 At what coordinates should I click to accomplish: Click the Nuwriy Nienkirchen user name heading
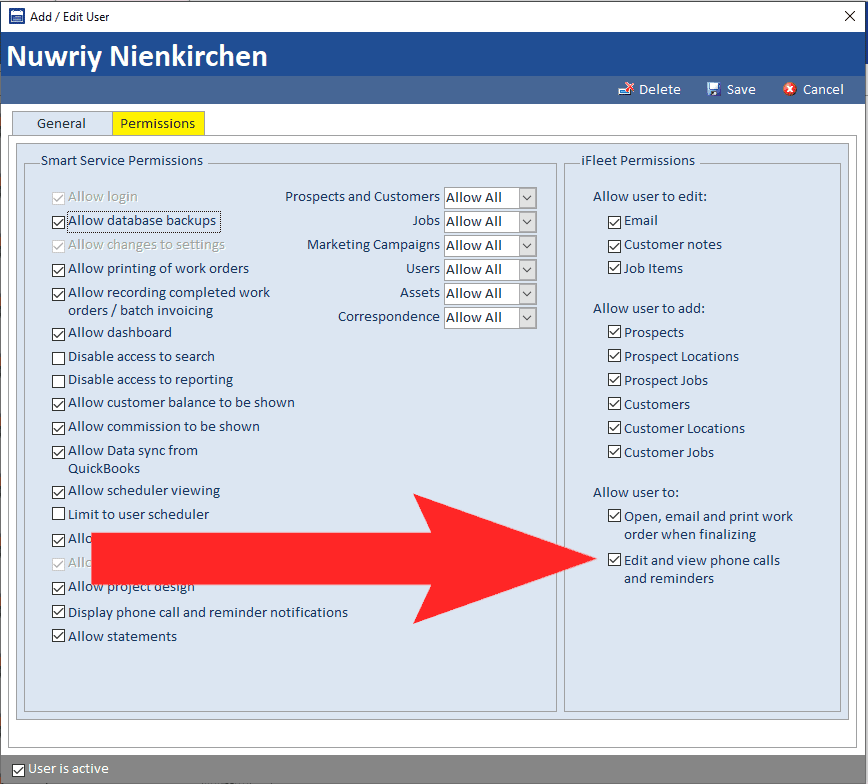137,56
